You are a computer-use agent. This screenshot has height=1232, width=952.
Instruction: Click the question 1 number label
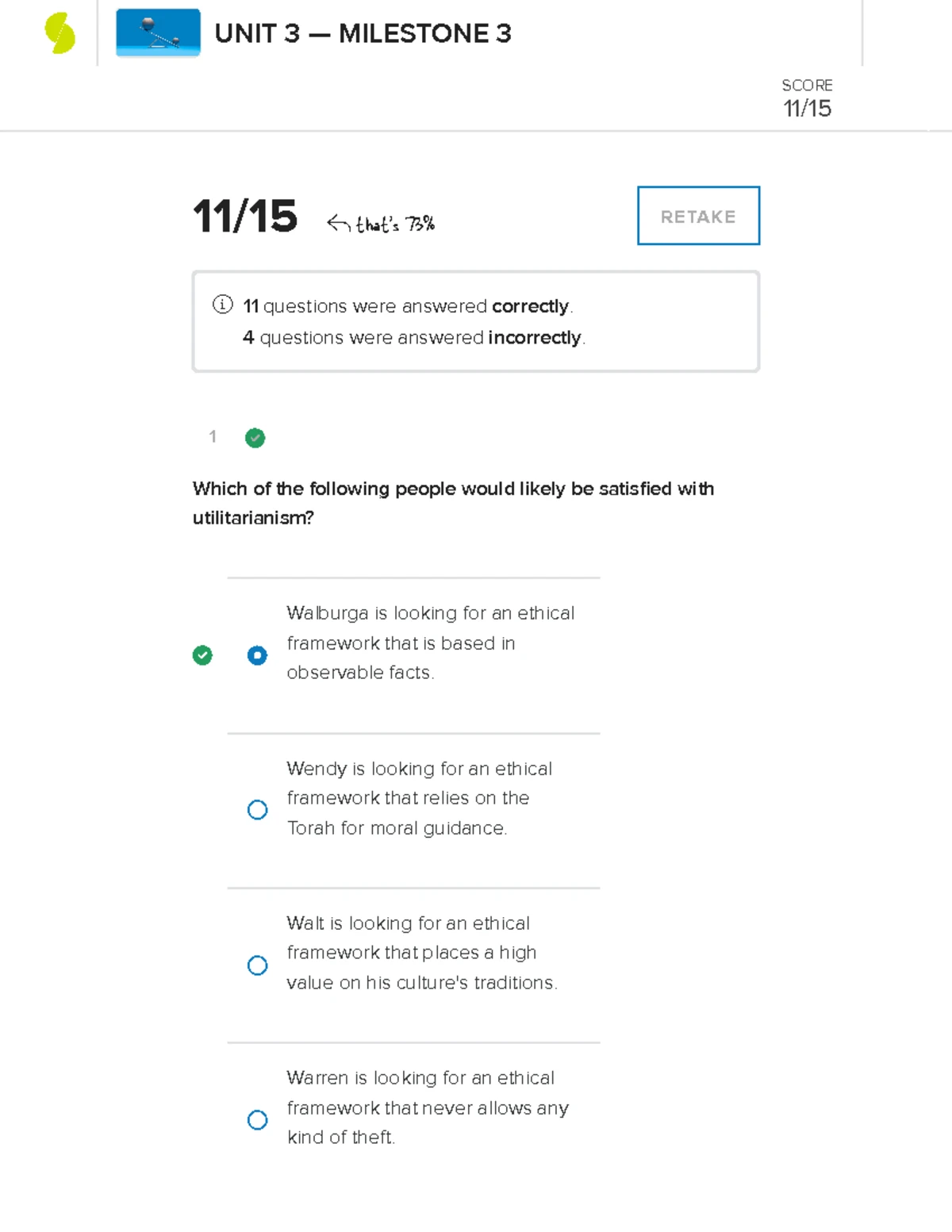tap(212, 437)
